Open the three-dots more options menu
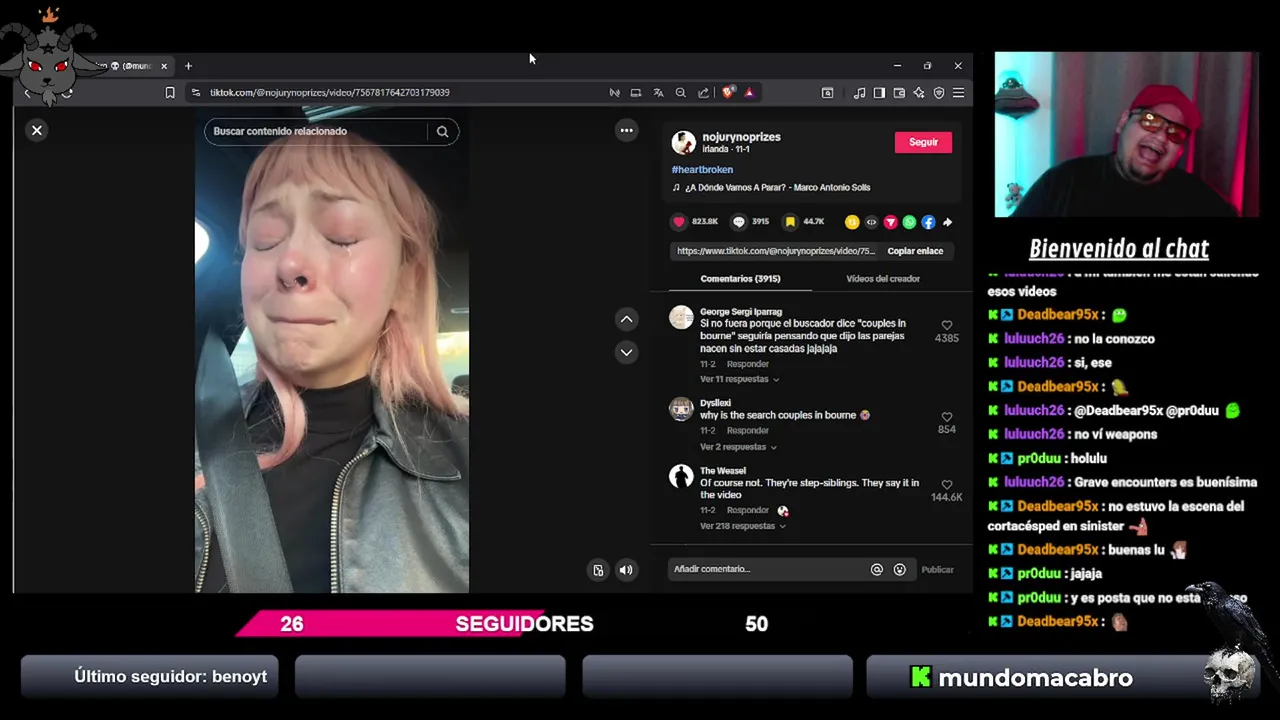This screenshot has height=720, width=1280. point(626,130)
